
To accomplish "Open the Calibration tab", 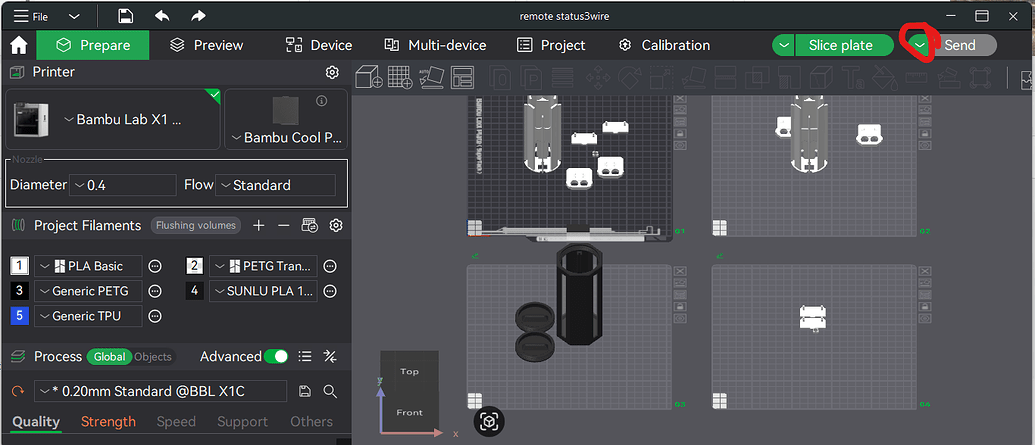I will (665, 45).
